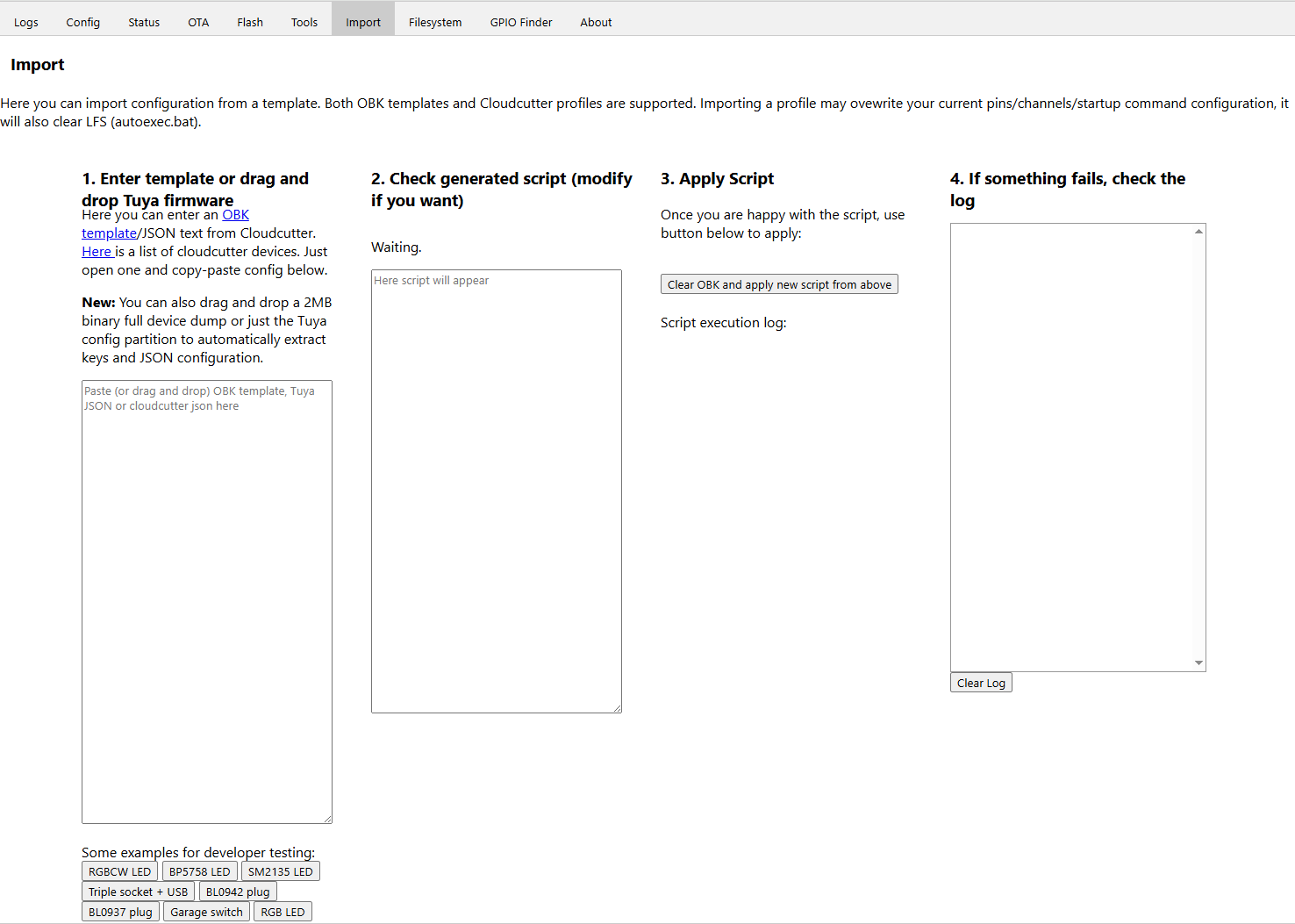Load the RGB LED example
The height and width of the screenshot is (924, 1295).
coord(283,912)
